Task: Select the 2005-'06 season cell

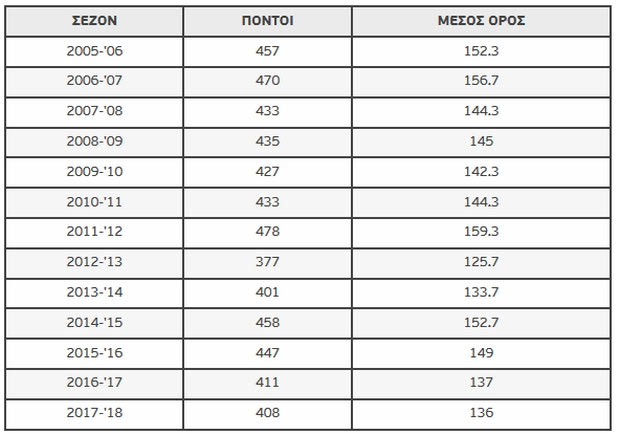Action: tap(94, 52)
